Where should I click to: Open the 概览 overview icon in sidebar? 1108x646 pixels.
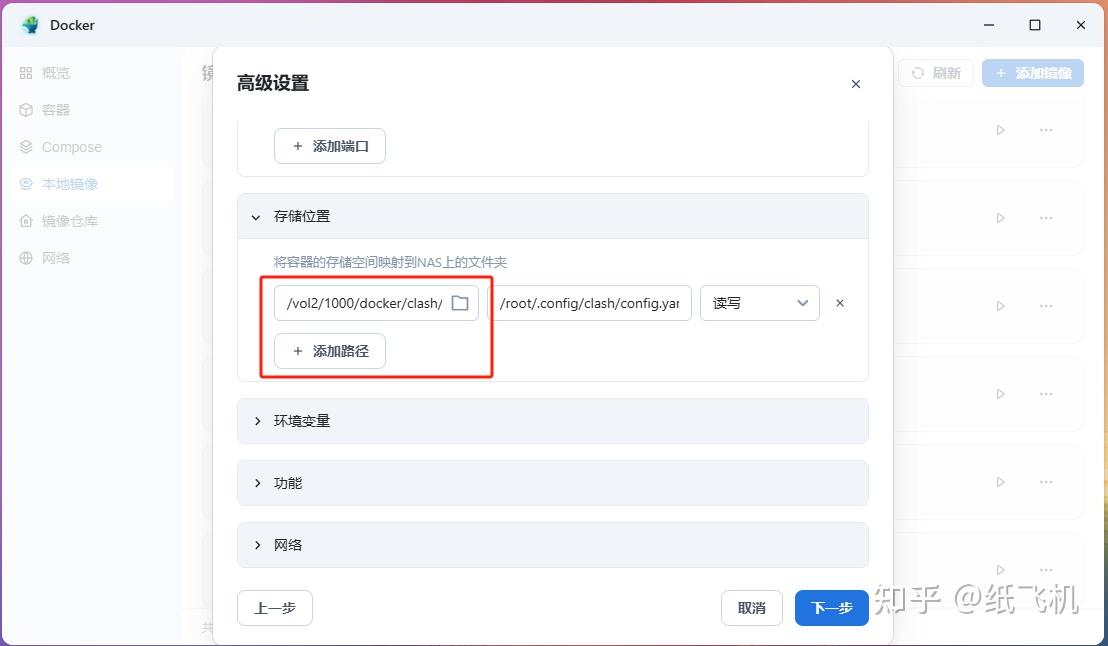(24, 72)
